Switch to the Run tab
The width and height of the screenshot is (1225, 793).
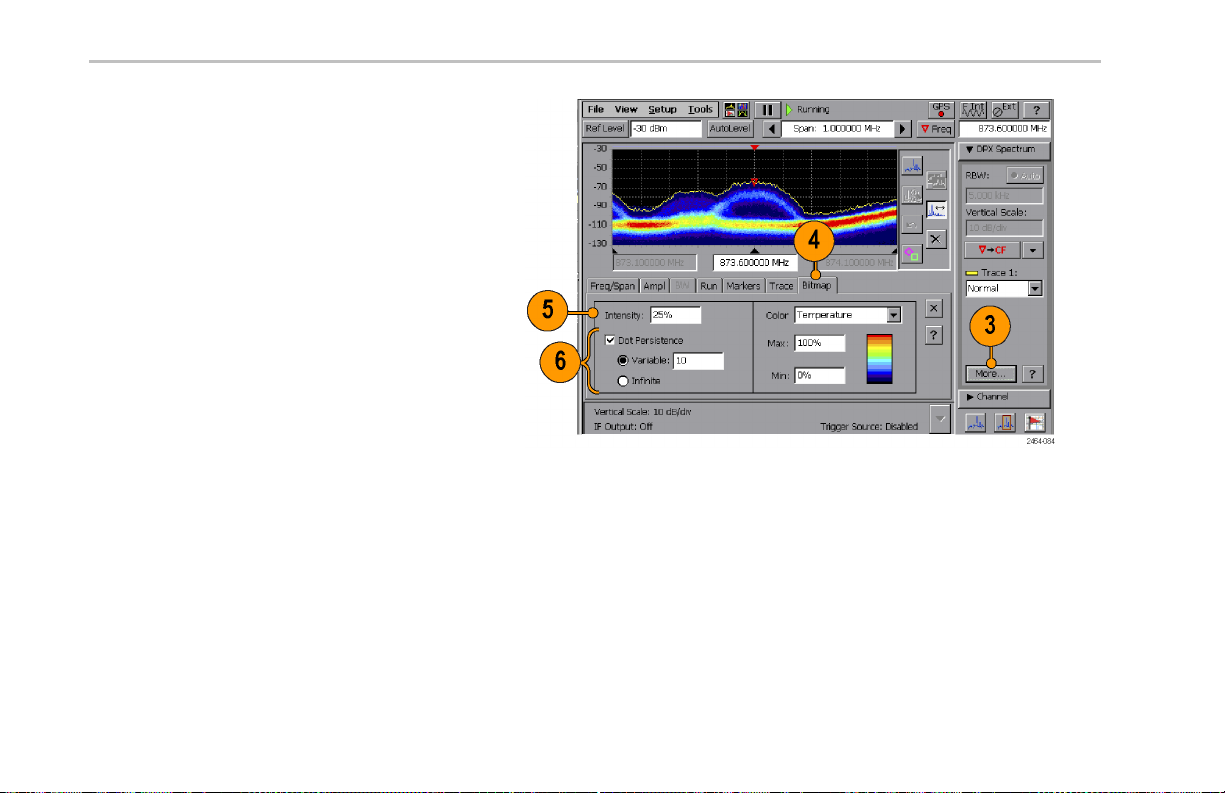[x=709, y=286]
